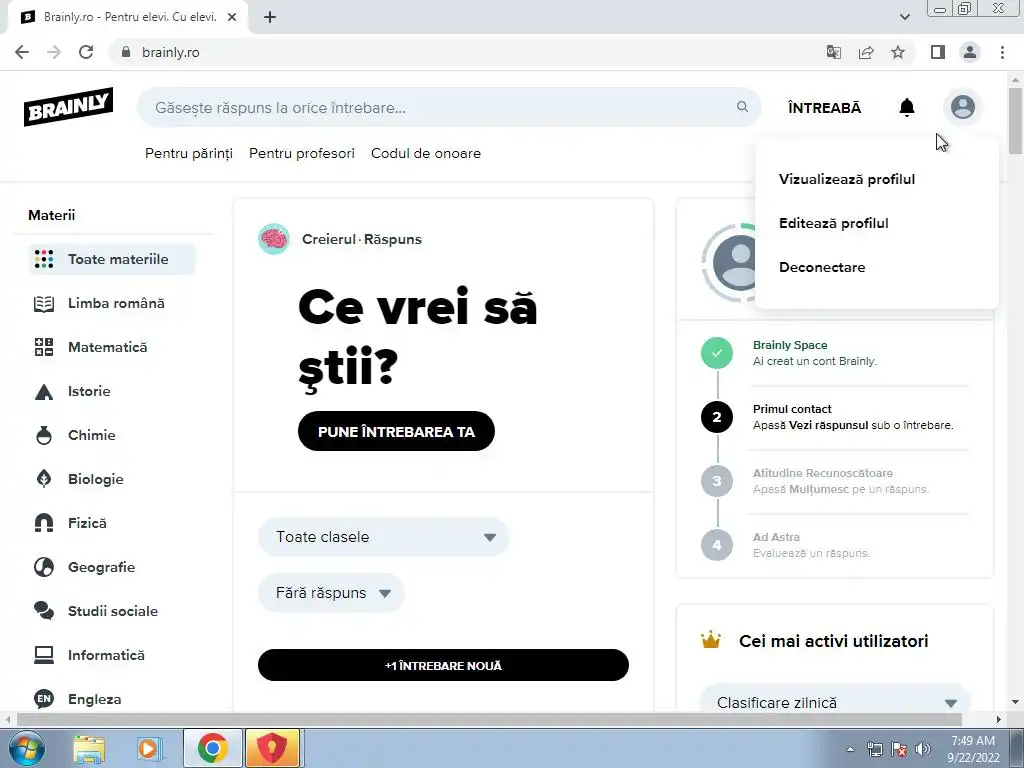This screenshot has width=1024, height=768.
Task: Open the browser side panel
Action: [x=938, y=52]
